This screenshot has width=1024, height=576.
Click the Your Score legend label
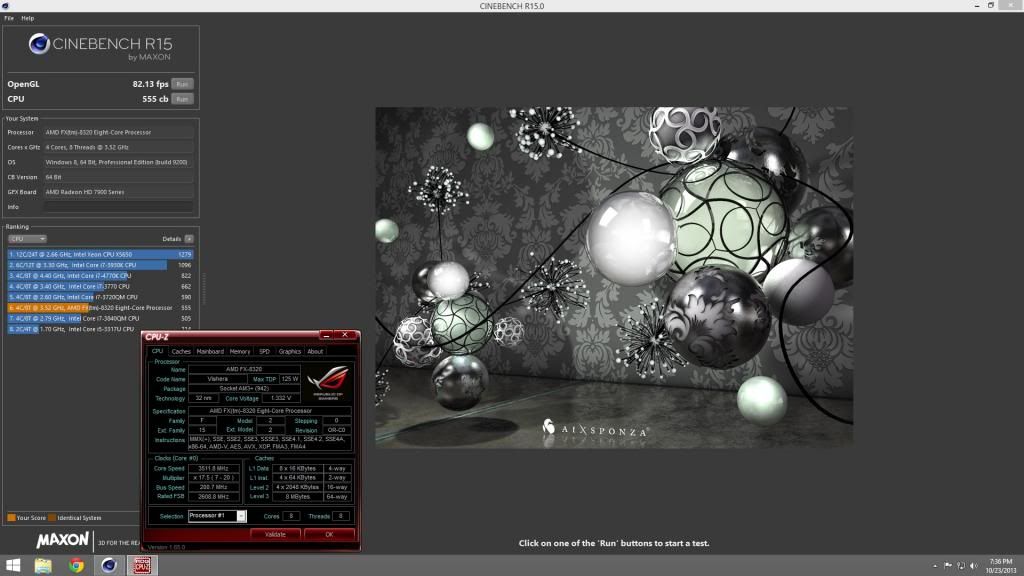pos(31,518)
